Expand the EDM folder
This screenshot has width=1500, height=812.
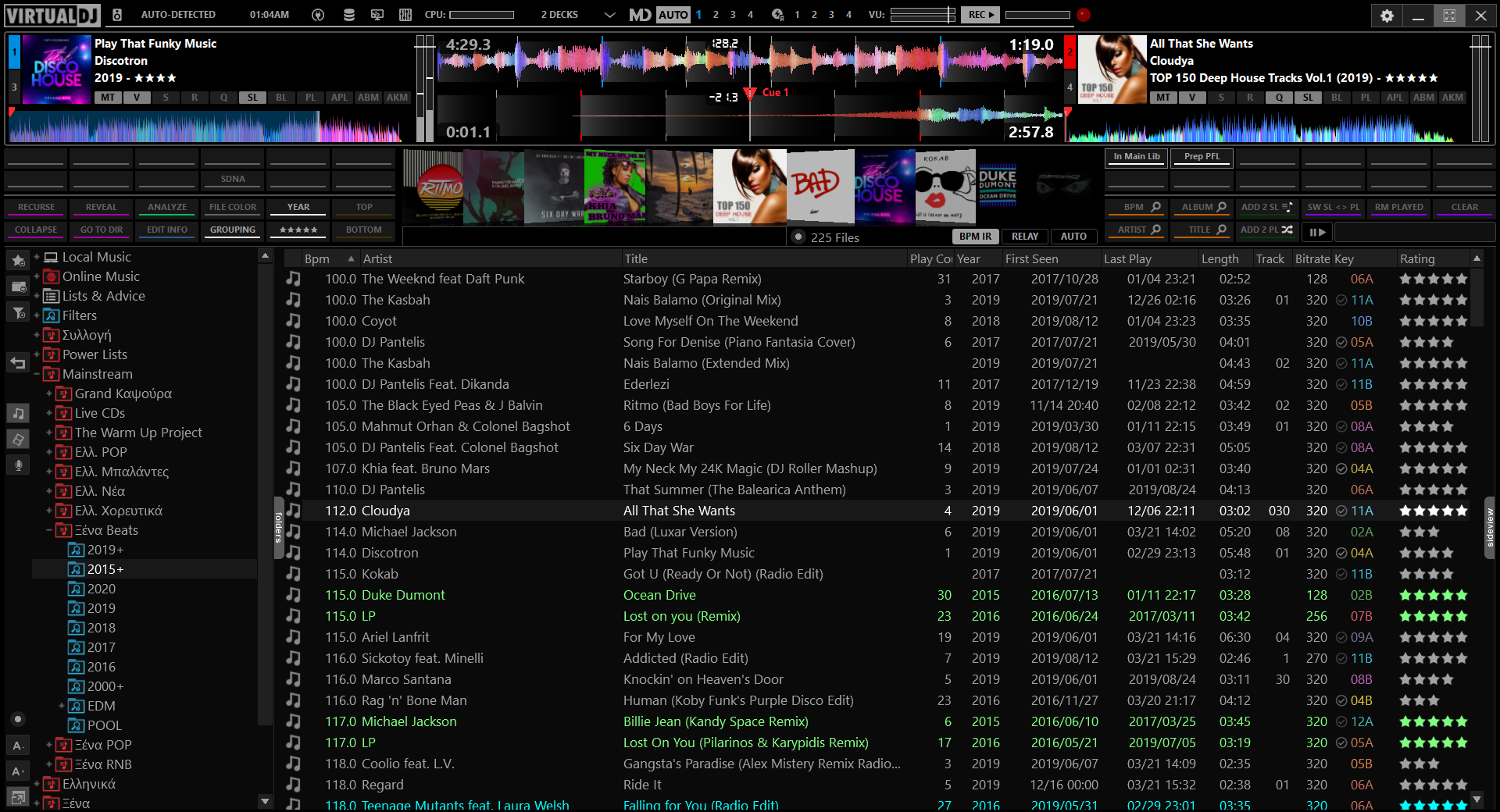coord(61,706)
